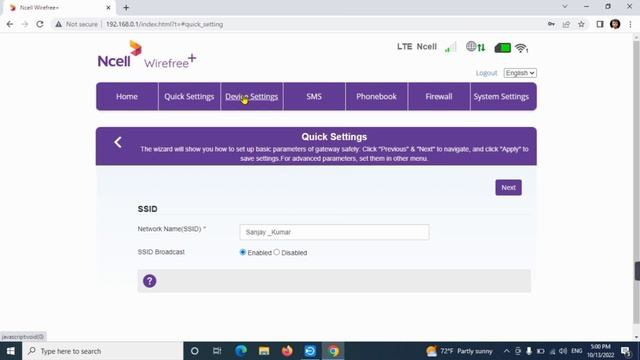This screenshot has height=360, width=640.
Task: Click the globe network status icon
Action: [x=476, y=47]
